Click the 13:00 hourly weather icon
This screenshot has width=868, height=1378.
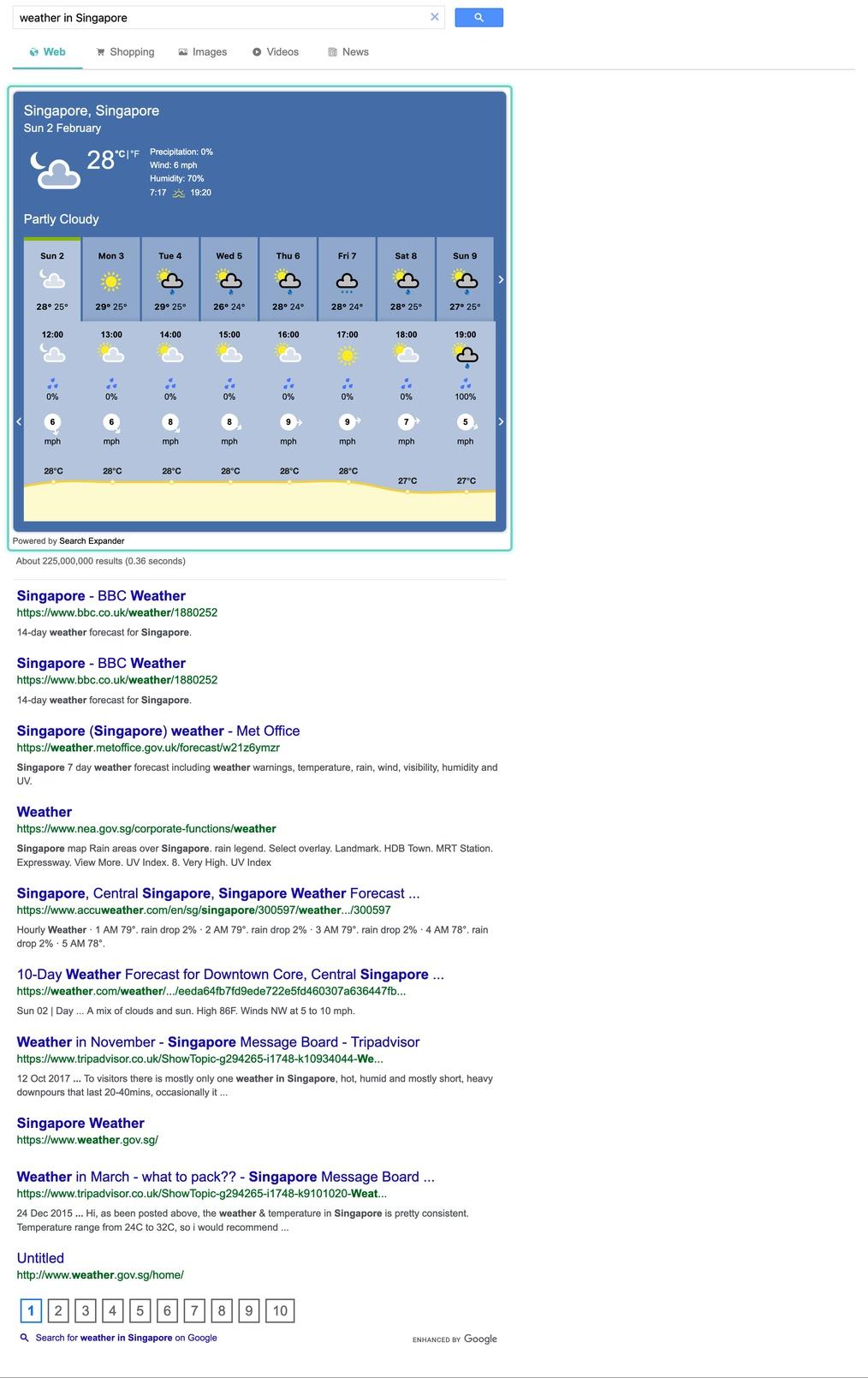pos(111,353)
